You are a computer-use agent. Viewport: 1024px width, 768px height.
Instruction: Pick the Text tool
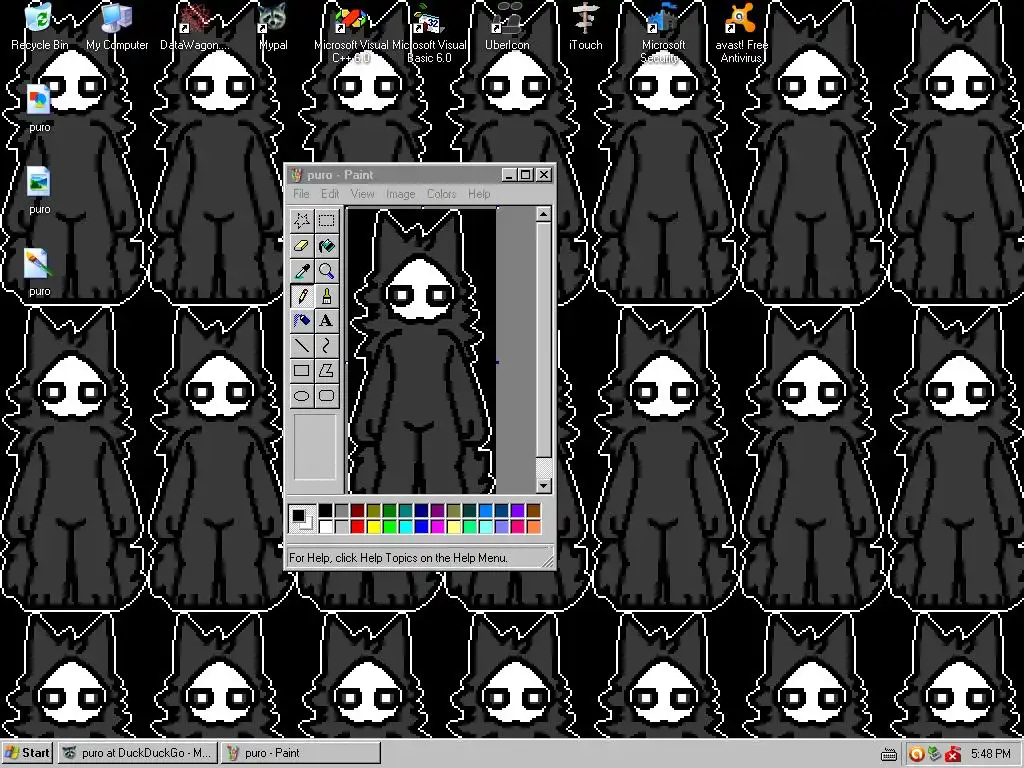coord(327,321)
